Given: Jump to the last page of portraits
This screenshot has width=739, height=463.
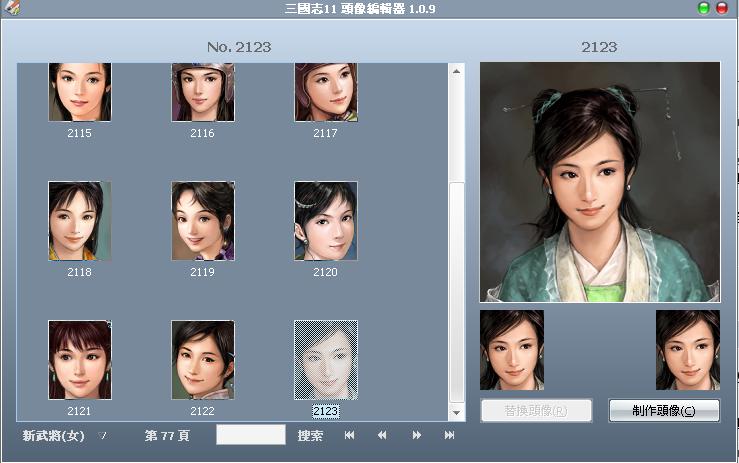Looking at the screenshot, I should (450, 435).
